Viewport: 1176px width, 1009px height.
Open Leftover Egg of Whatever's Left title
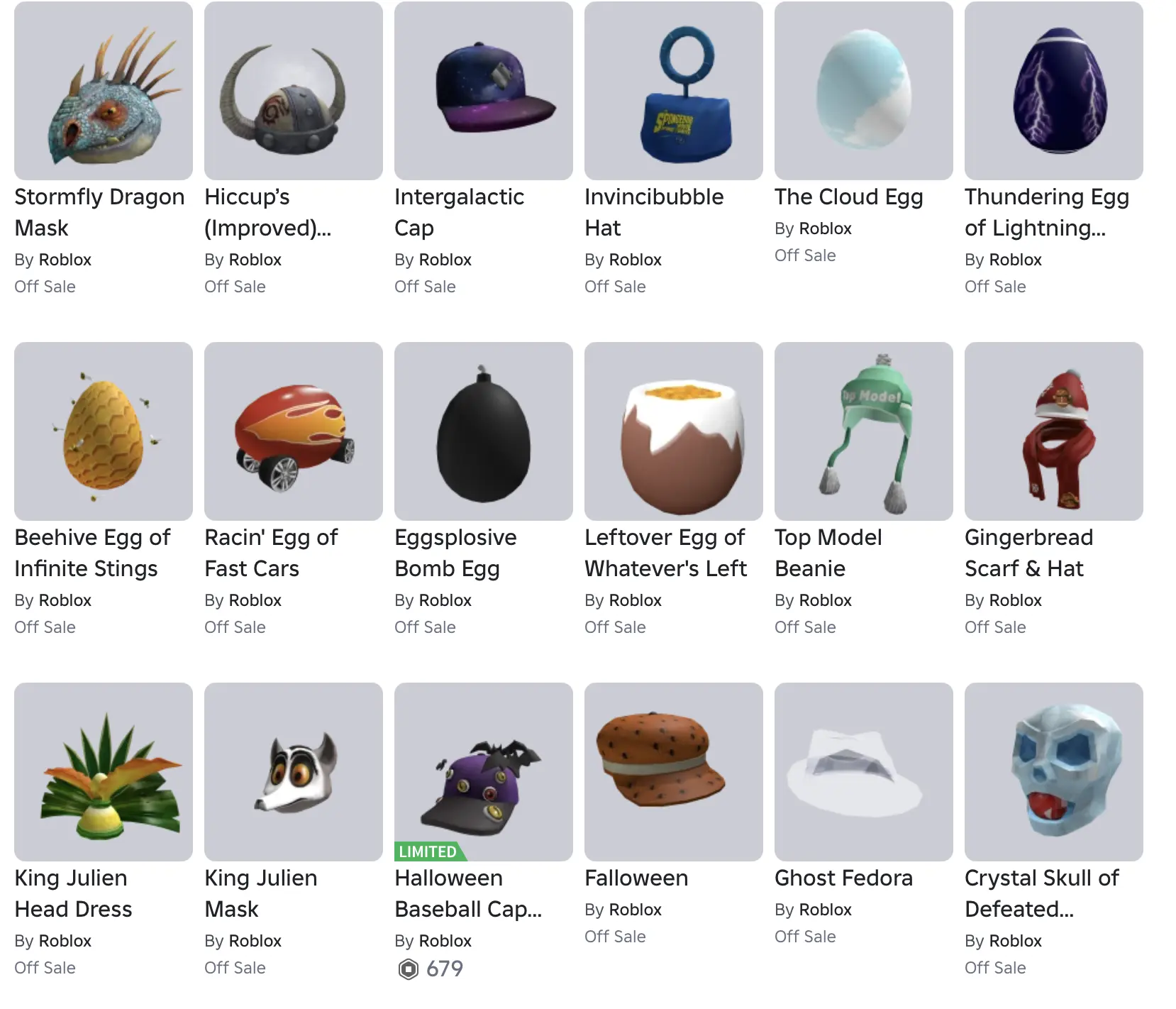666,553
